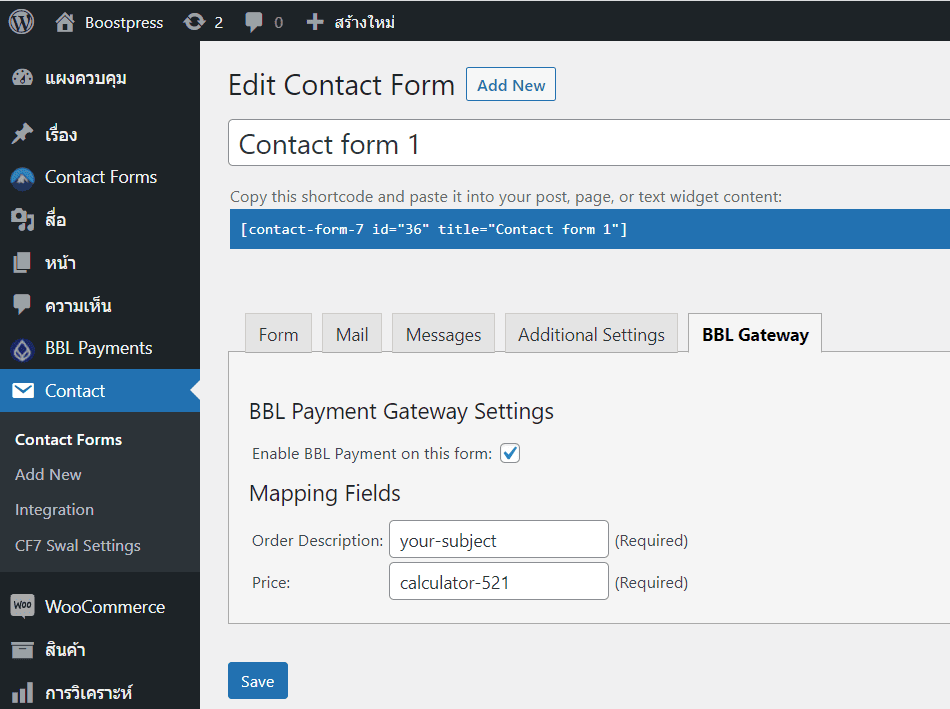Disable BBL Payment on this form checkbox
The height and width of the screenshot is (709, 950).
point(510,453)
